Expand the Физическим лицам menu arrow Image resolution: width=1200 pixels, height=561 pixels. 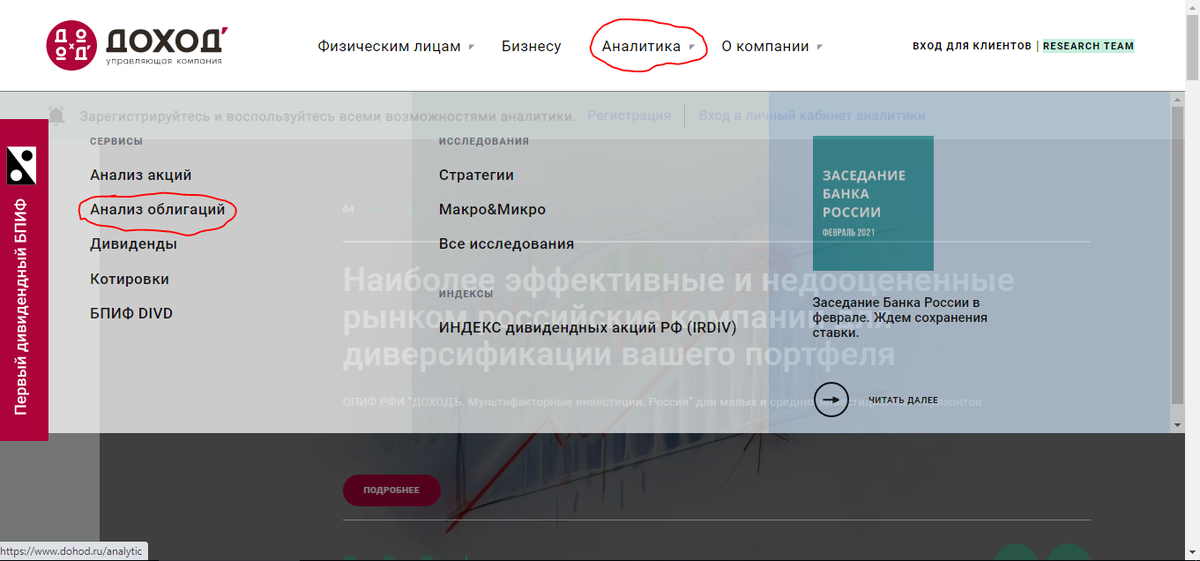[x=471, y=47]
